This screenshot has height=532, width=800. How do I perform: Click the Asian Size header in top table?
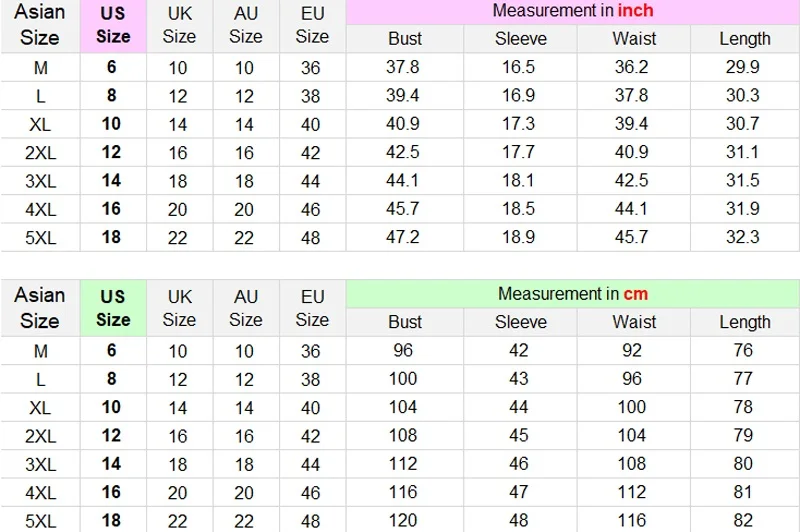point(40,26)
